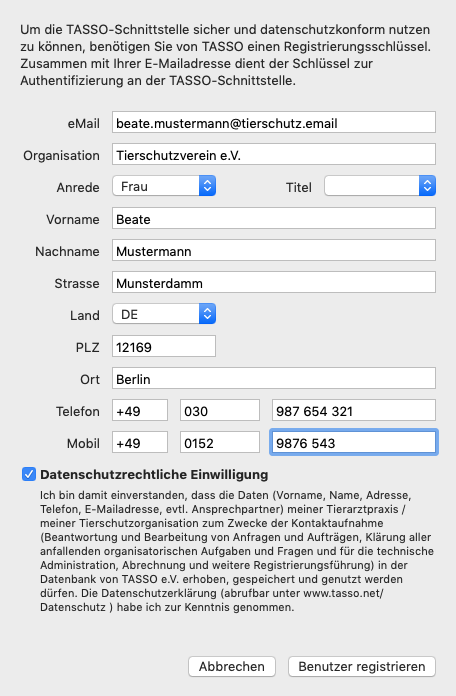Select the Strasse field with Munsterdamm

[274, 282]
